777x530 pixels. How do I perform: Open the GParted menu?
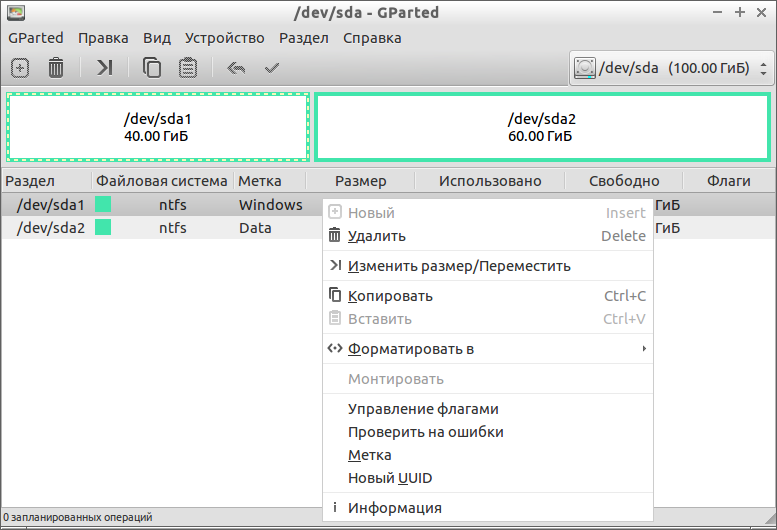click(x=36, y=38)
